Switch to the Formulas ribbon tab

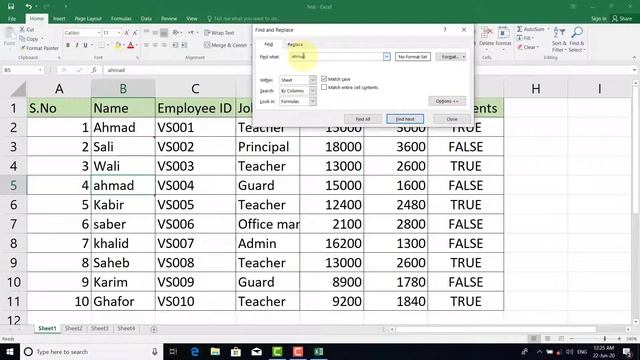(x=121, y=19)
